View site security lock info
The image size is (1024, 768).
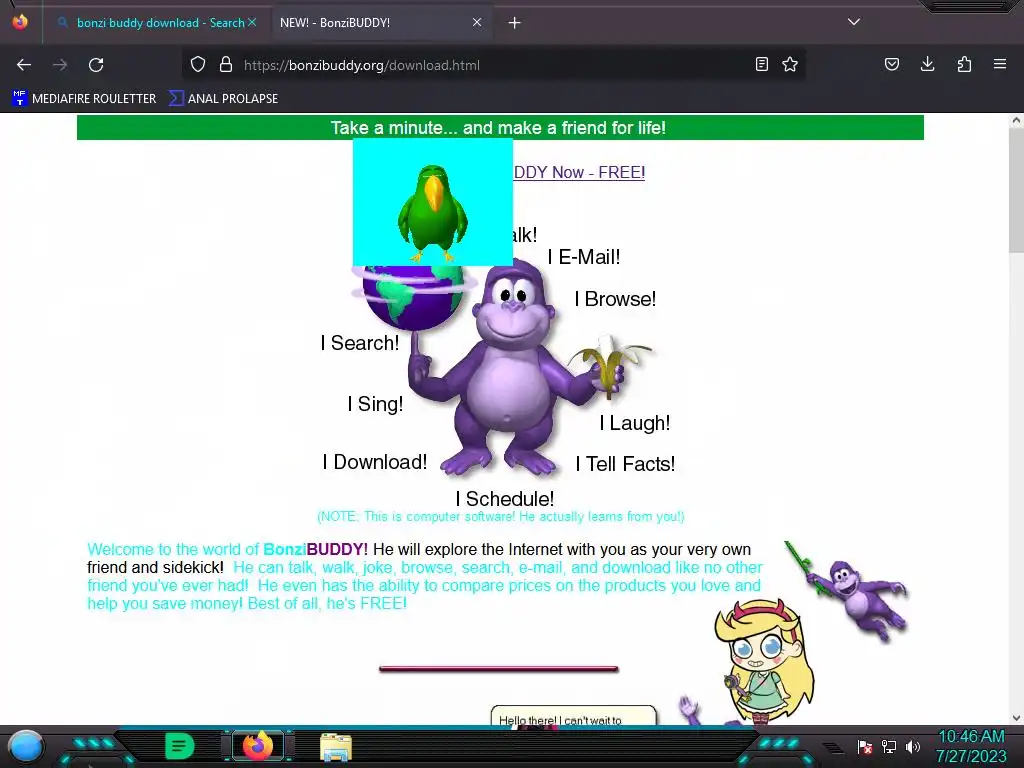[226, 65]
